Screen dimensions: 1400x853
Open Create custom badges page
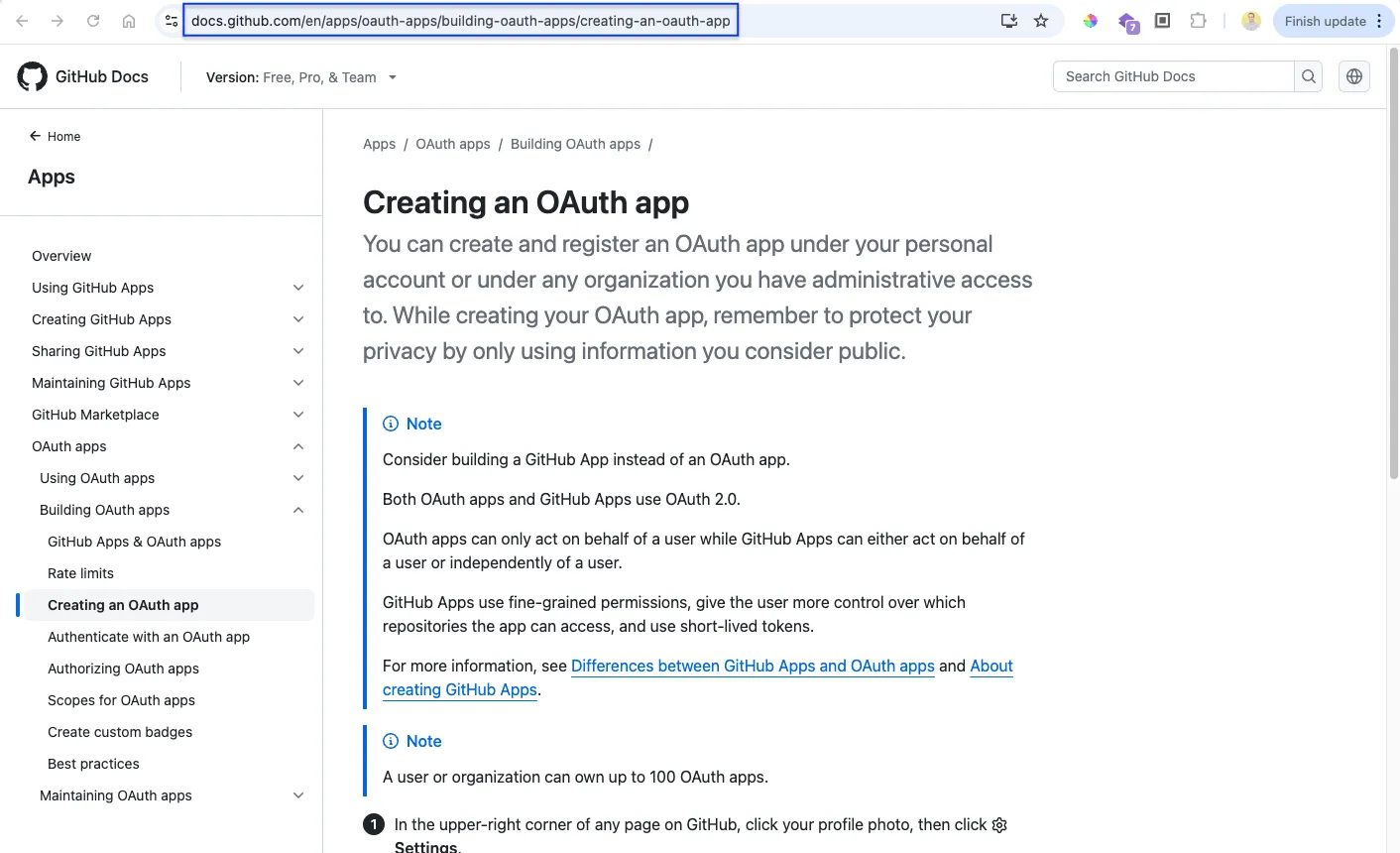120,732
